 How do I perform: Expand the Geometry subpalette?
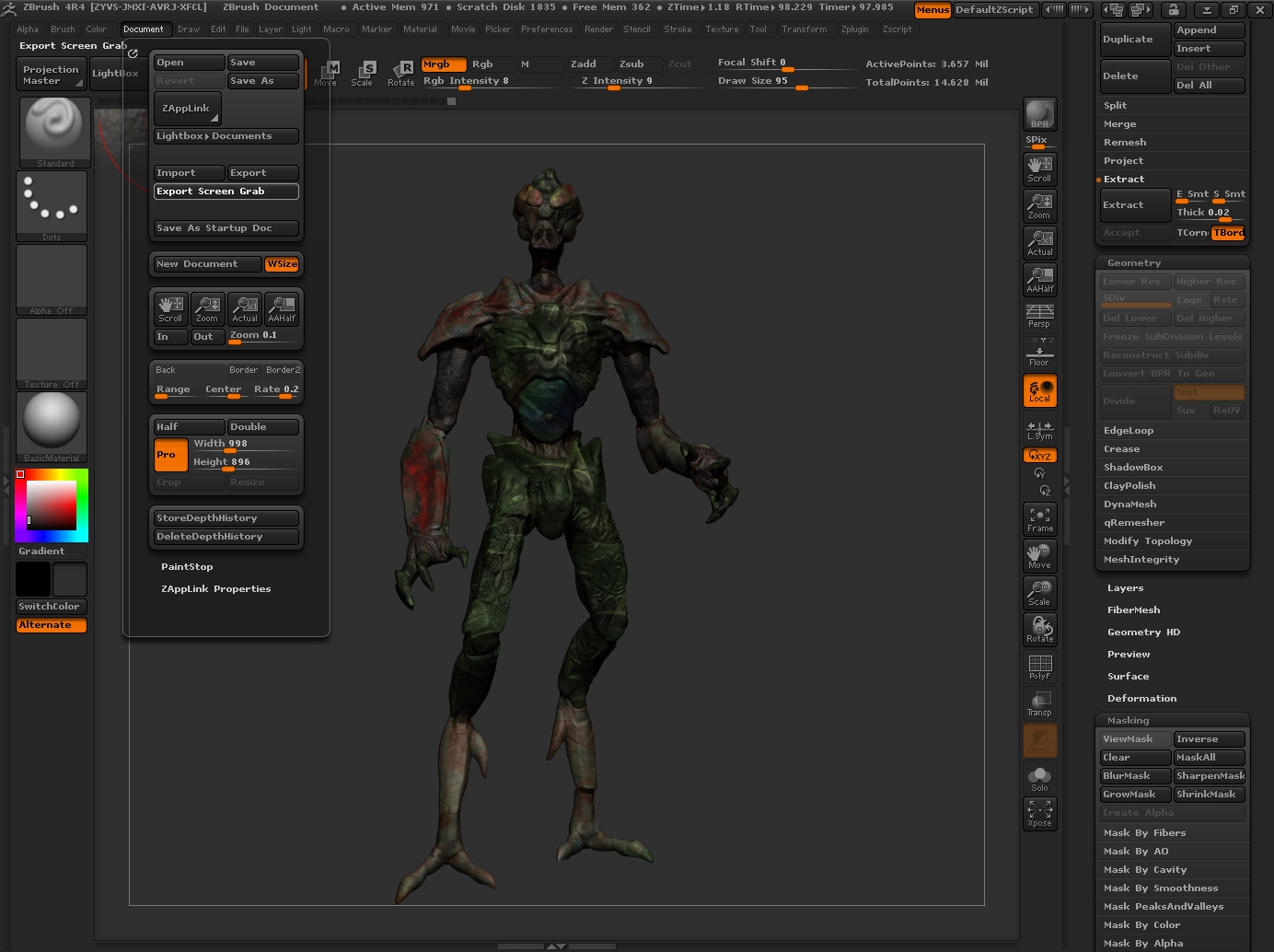1134,263
